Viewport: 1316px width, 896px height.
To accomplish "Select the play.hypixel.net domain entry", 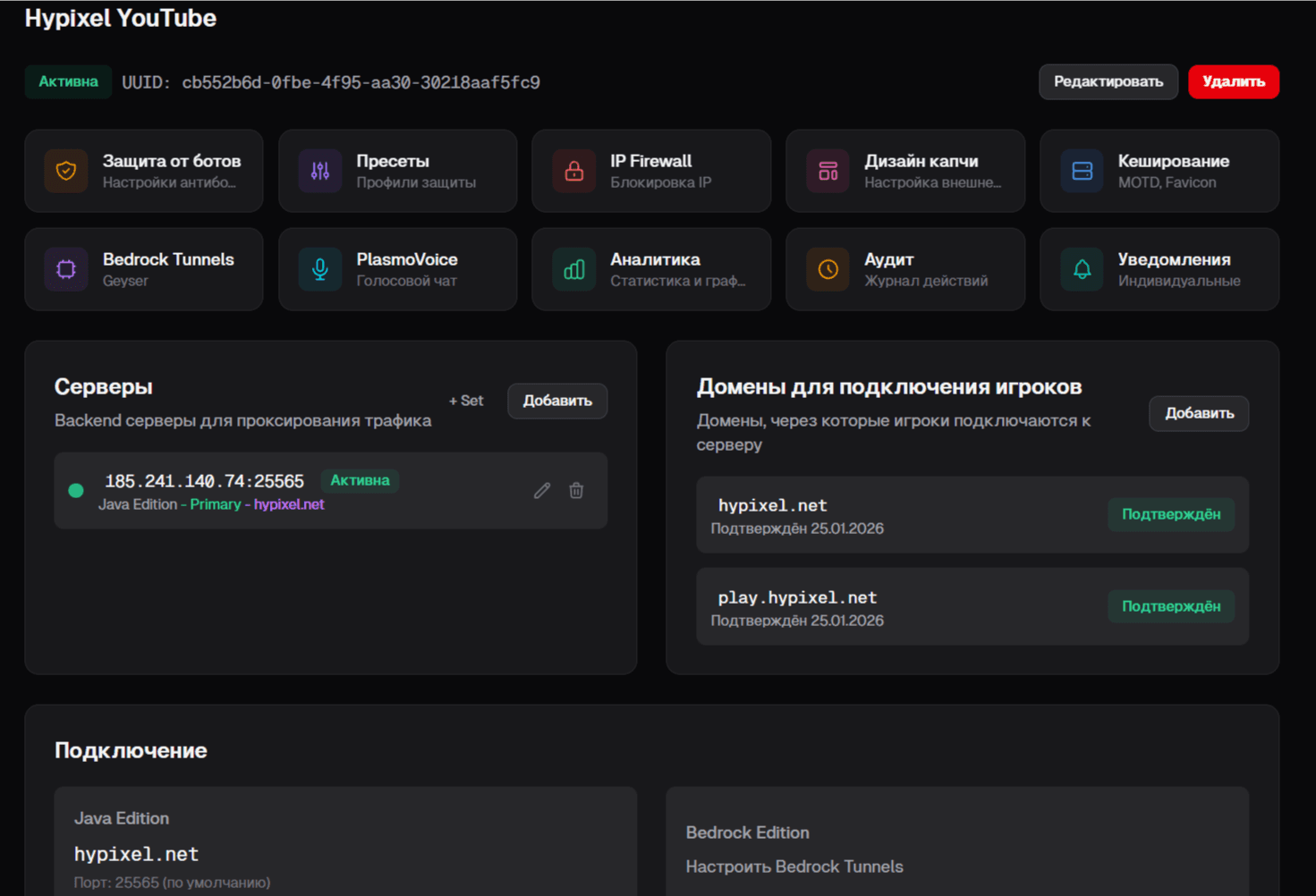I will 972,606.
